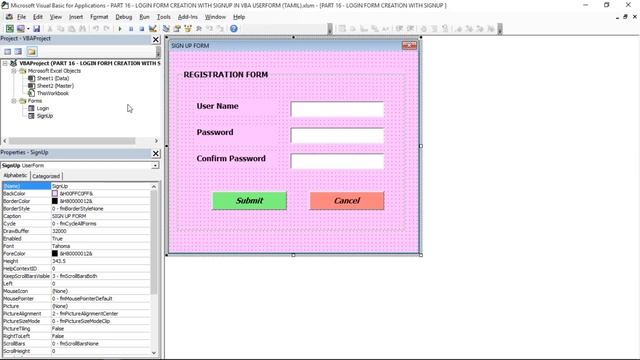
Task: Click the Project tree horizontal scrollbar right arrow
Action: tap(156, 141)
